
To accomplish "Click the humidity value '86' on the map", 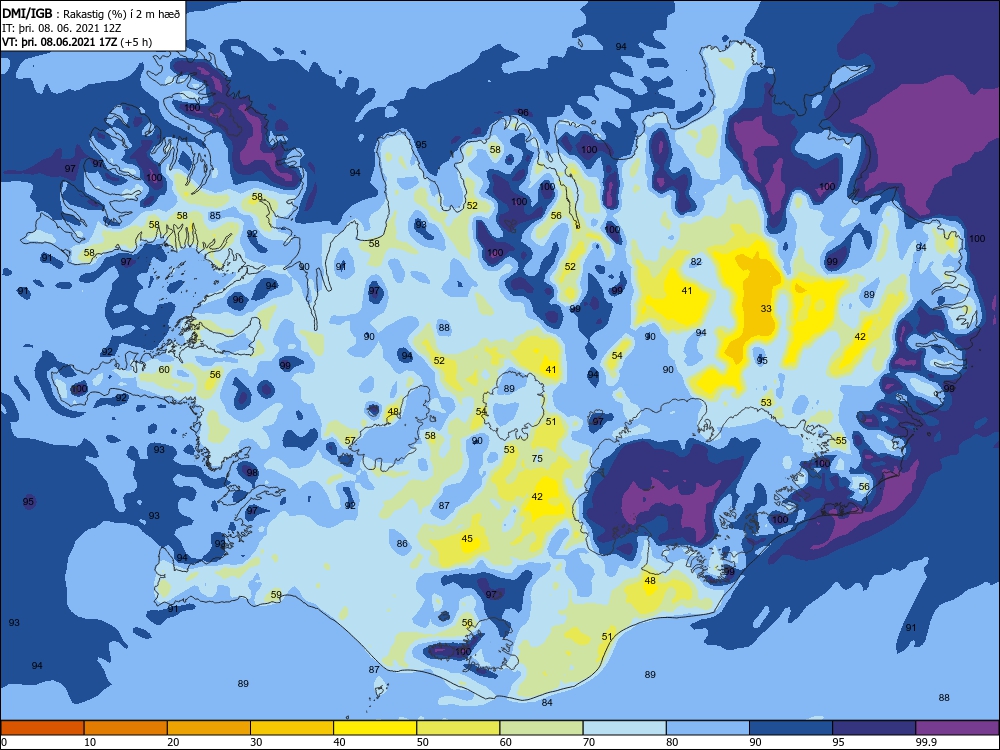I will [x=402, y=543].
